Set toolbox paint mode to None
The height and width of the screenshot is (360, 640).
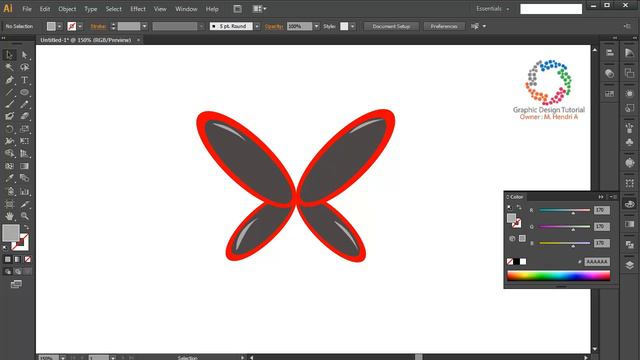[27, 259]
